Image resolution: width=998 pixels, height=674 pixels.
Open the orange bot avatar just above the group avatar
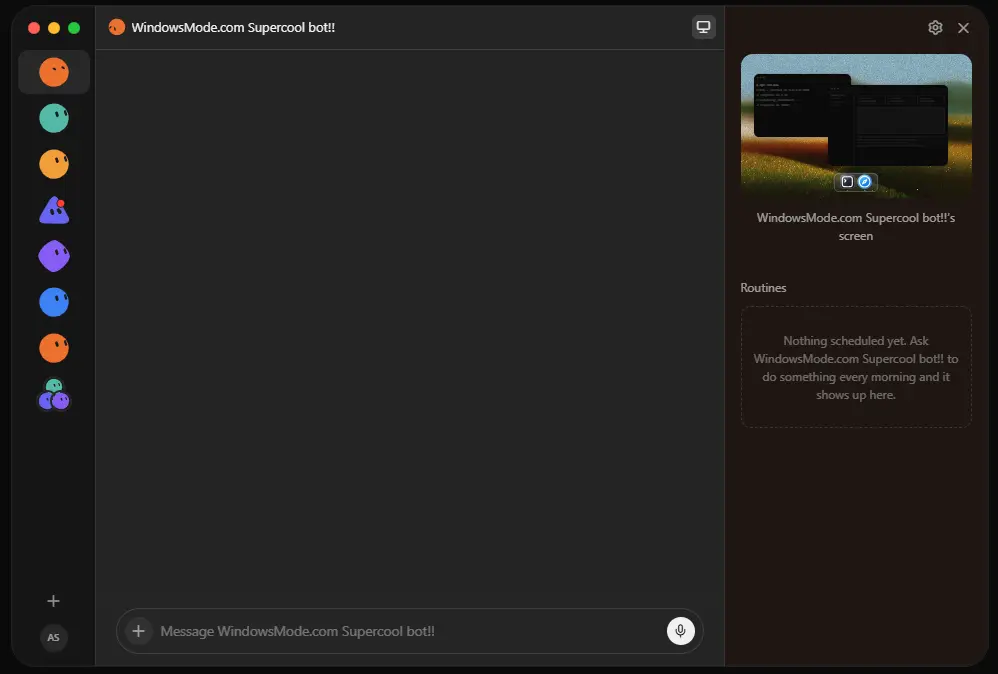(x=54, y=348)
